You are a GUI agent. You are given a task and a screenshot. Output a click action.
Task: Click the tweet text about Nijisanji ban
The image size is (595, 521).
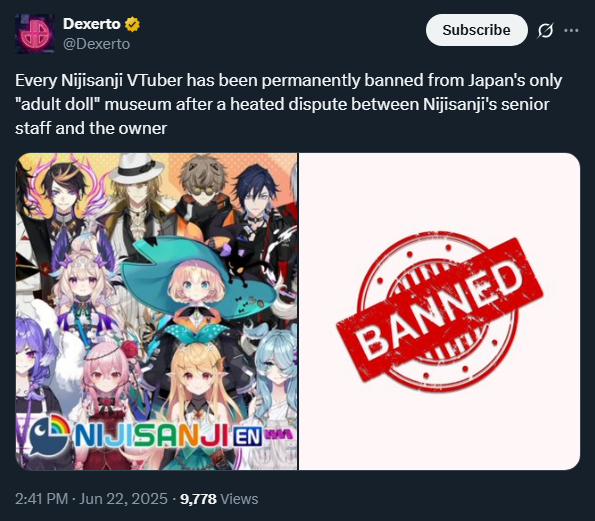(x=288, y=104)
